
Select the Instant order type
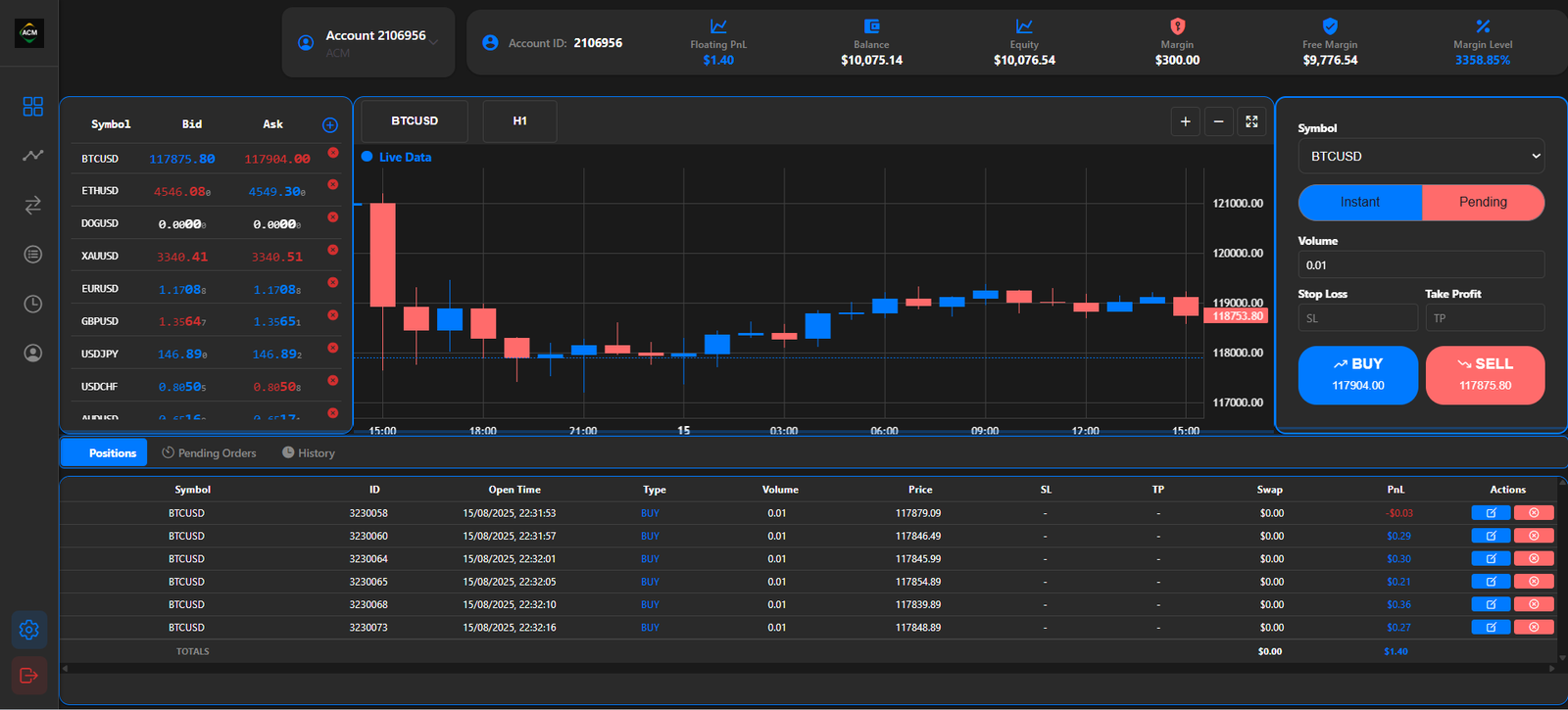click(x=1359, y=203)
